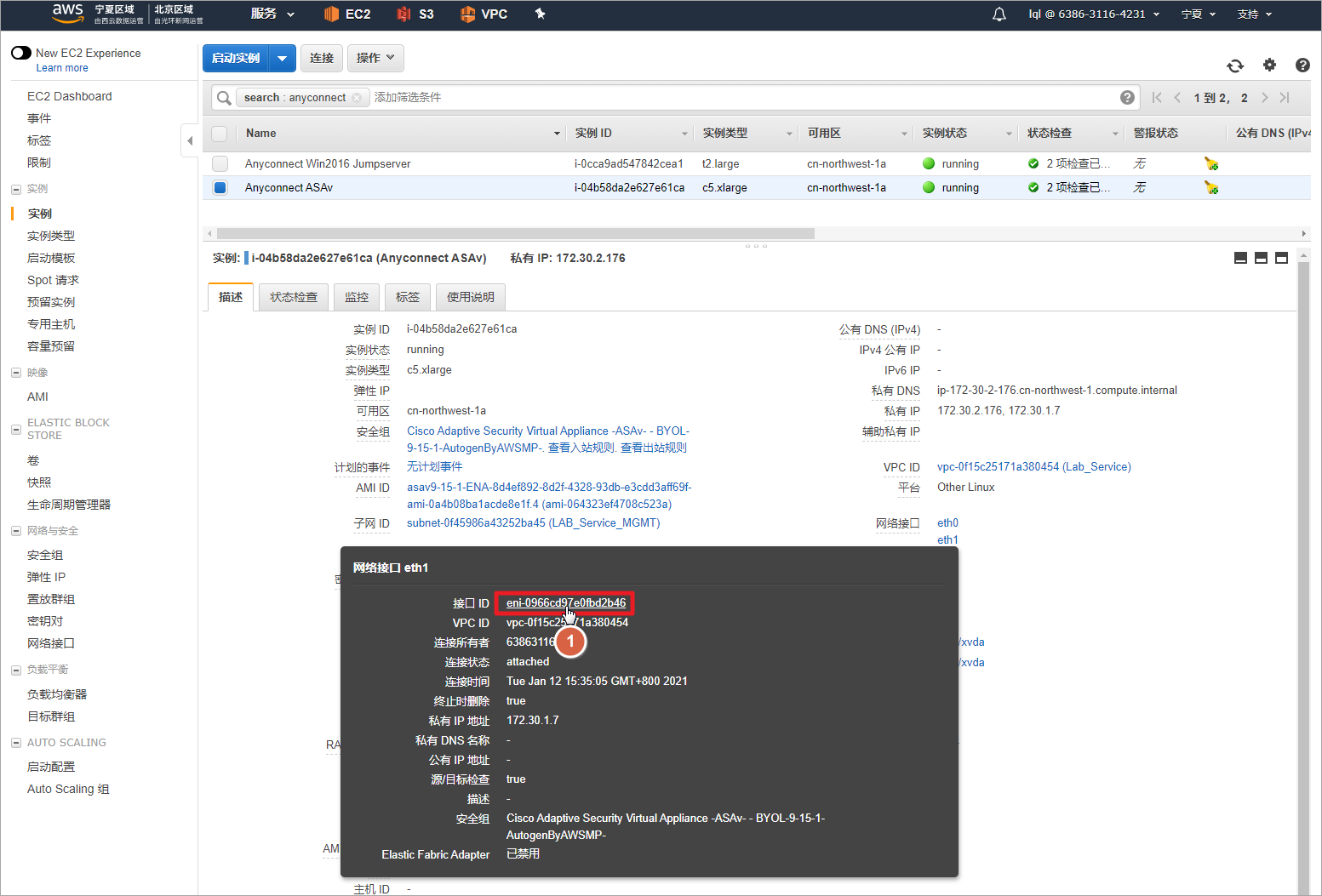Click the 连接 button

pyautogui.click(x=322, y=58)
